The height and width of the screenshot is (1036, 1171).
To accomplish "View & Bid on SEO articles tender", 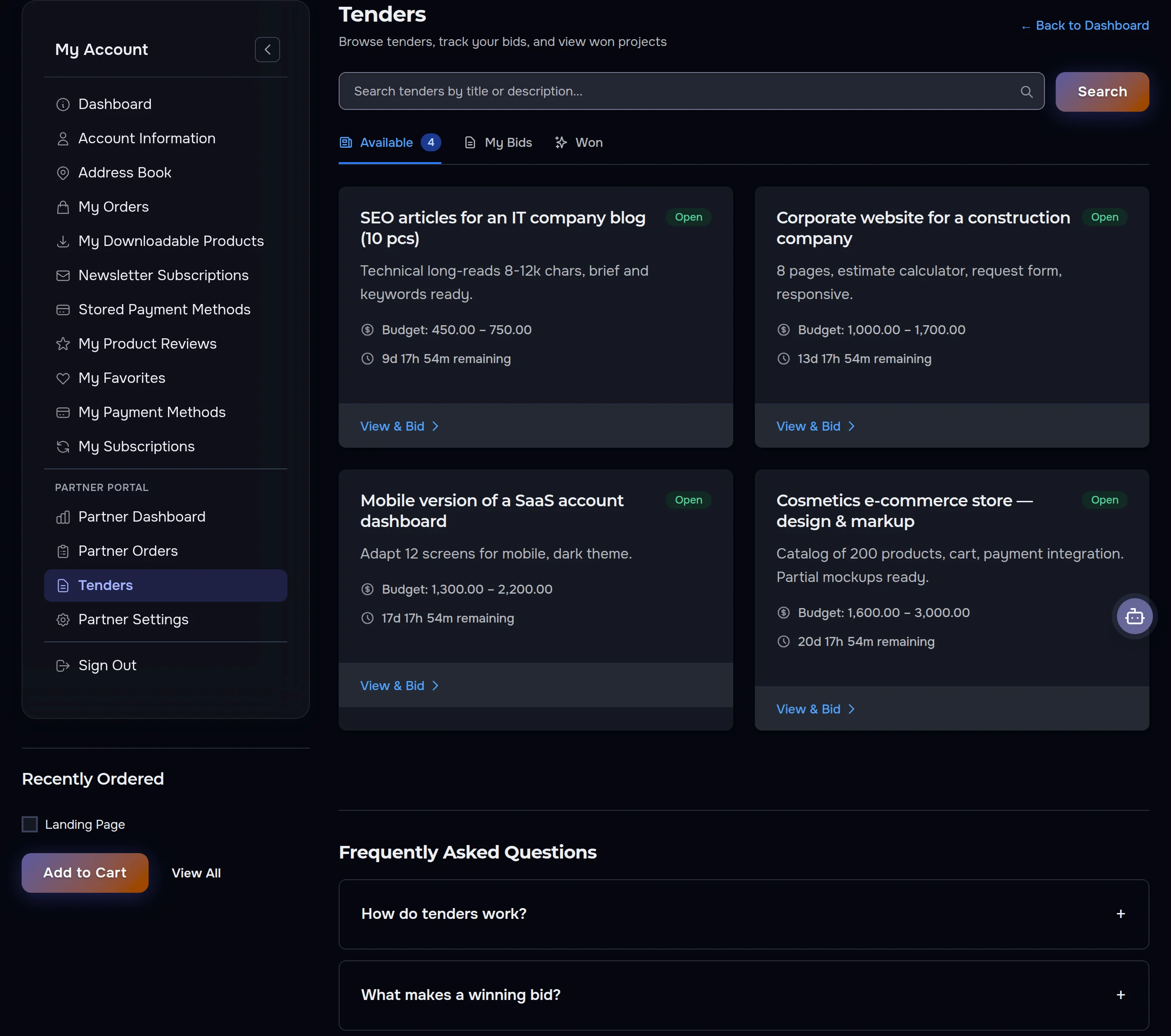I will (399, 426).
